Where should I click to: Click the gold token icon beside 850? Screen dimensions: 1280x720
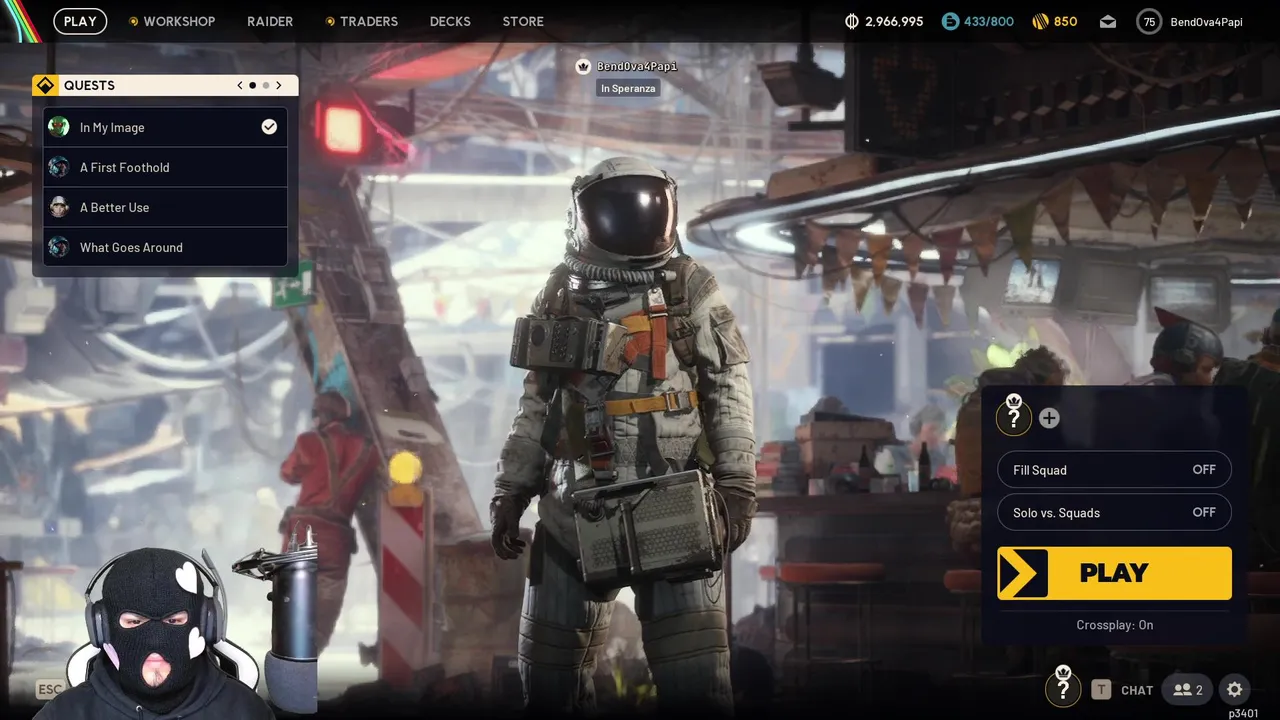[x=1039, y=21]
